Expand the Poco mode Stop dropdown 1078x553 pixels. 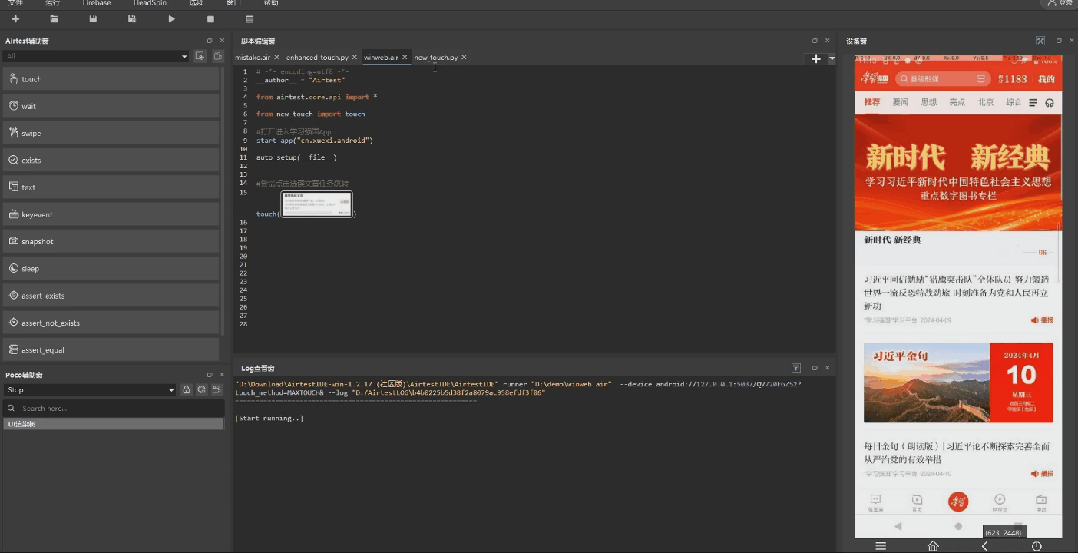coord(89,390)
